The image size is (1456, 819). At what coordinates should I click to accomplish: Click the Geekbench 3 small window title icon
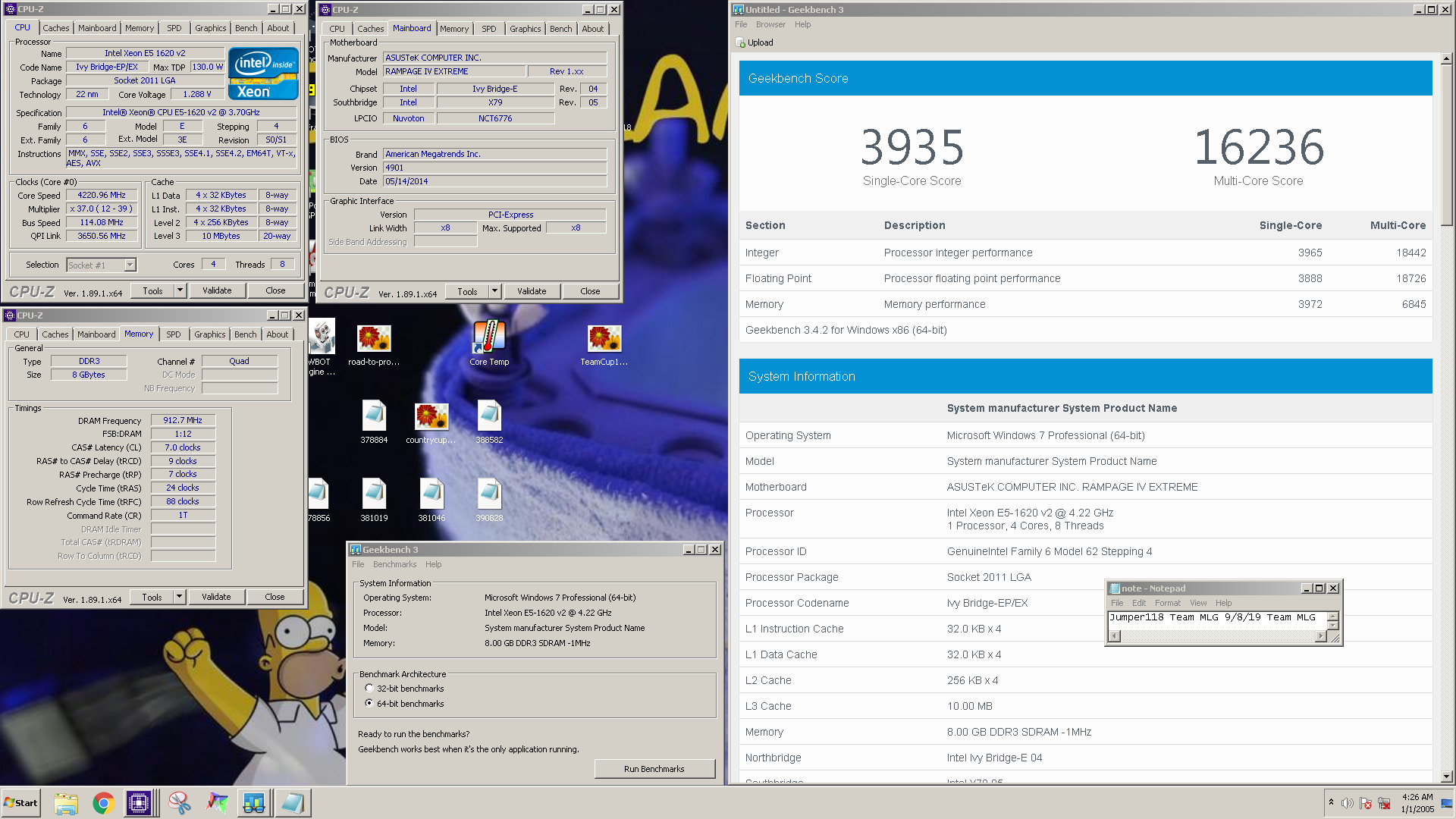355,550
